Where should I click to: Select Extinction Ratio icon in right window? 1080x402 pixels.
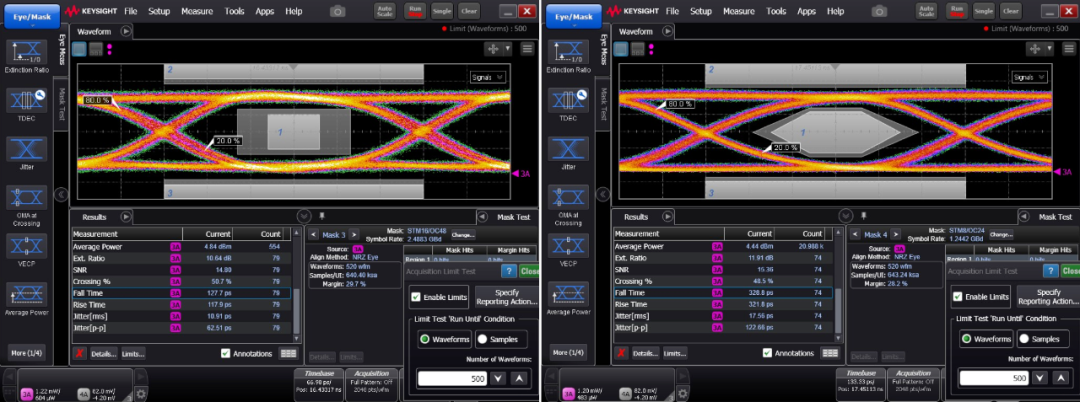[x=568, y=52]
